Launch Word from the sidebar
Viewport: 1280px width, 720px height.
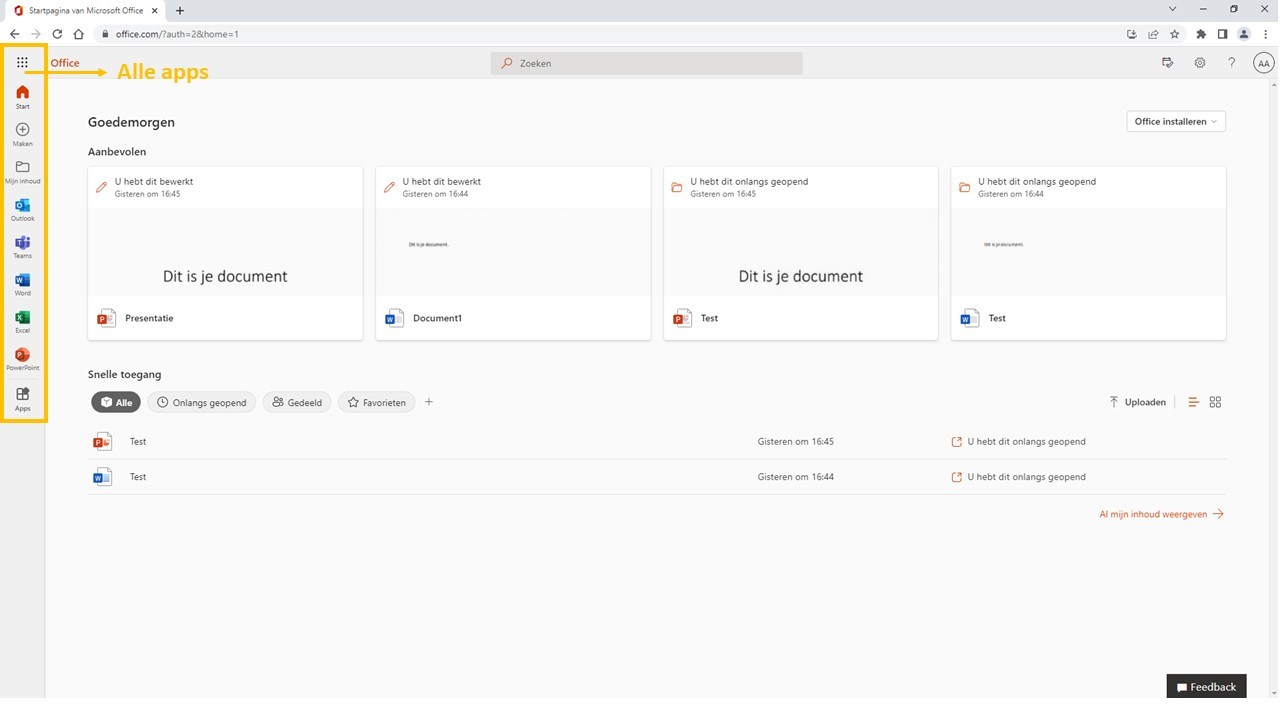tap(22, 284)
